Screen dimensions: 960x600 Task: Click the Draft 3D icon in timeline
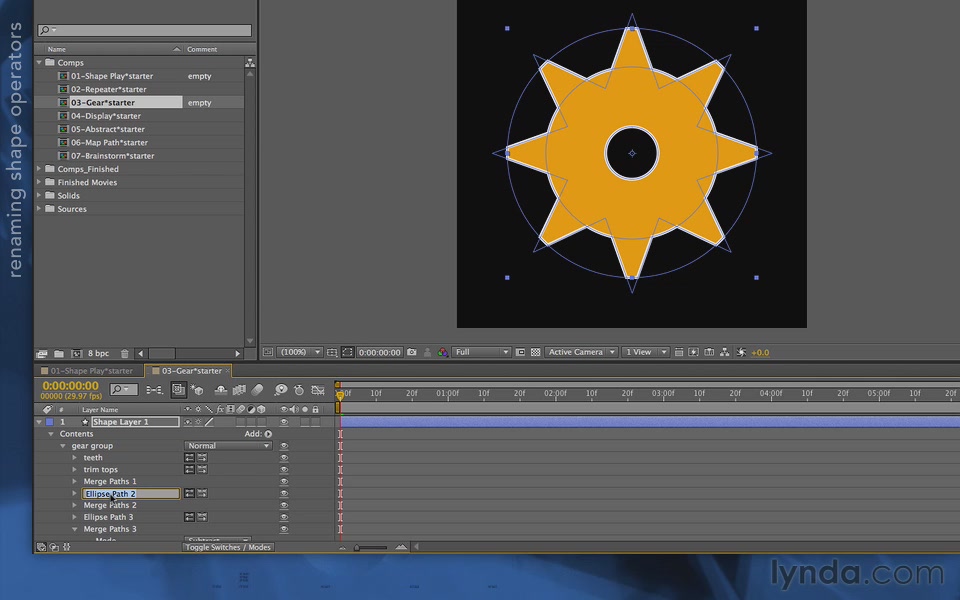197,389
